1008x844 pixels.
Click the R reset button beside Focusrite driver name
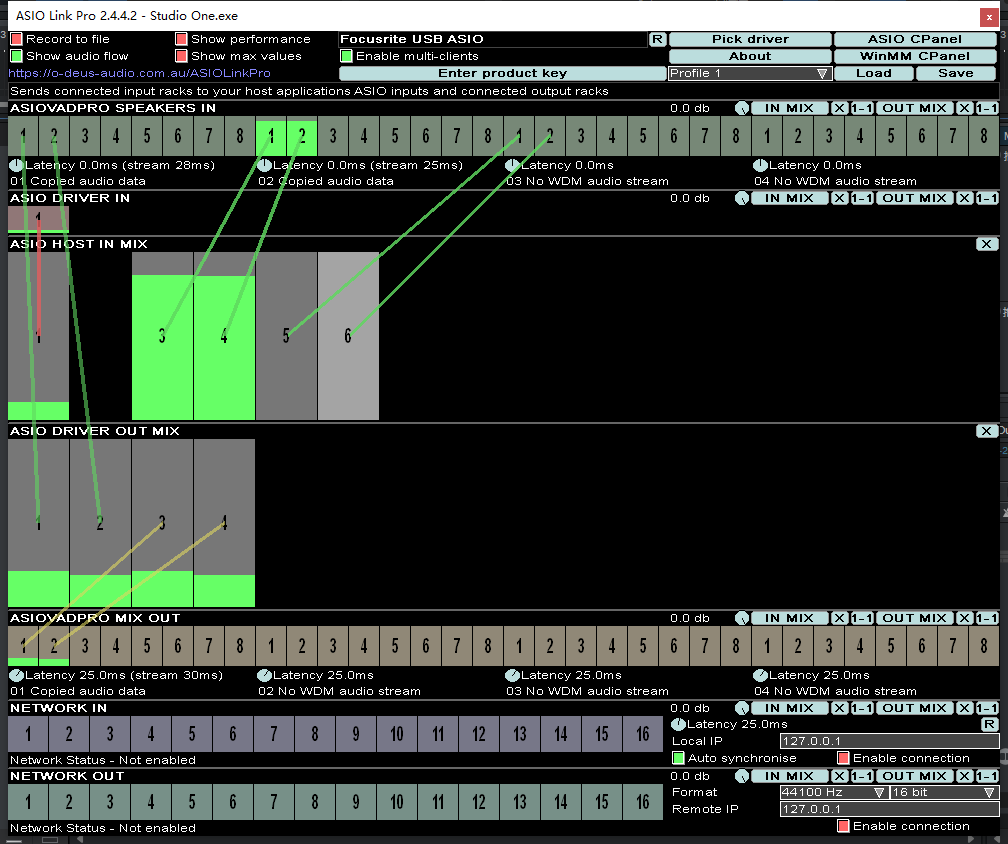[x=657, y=39]
